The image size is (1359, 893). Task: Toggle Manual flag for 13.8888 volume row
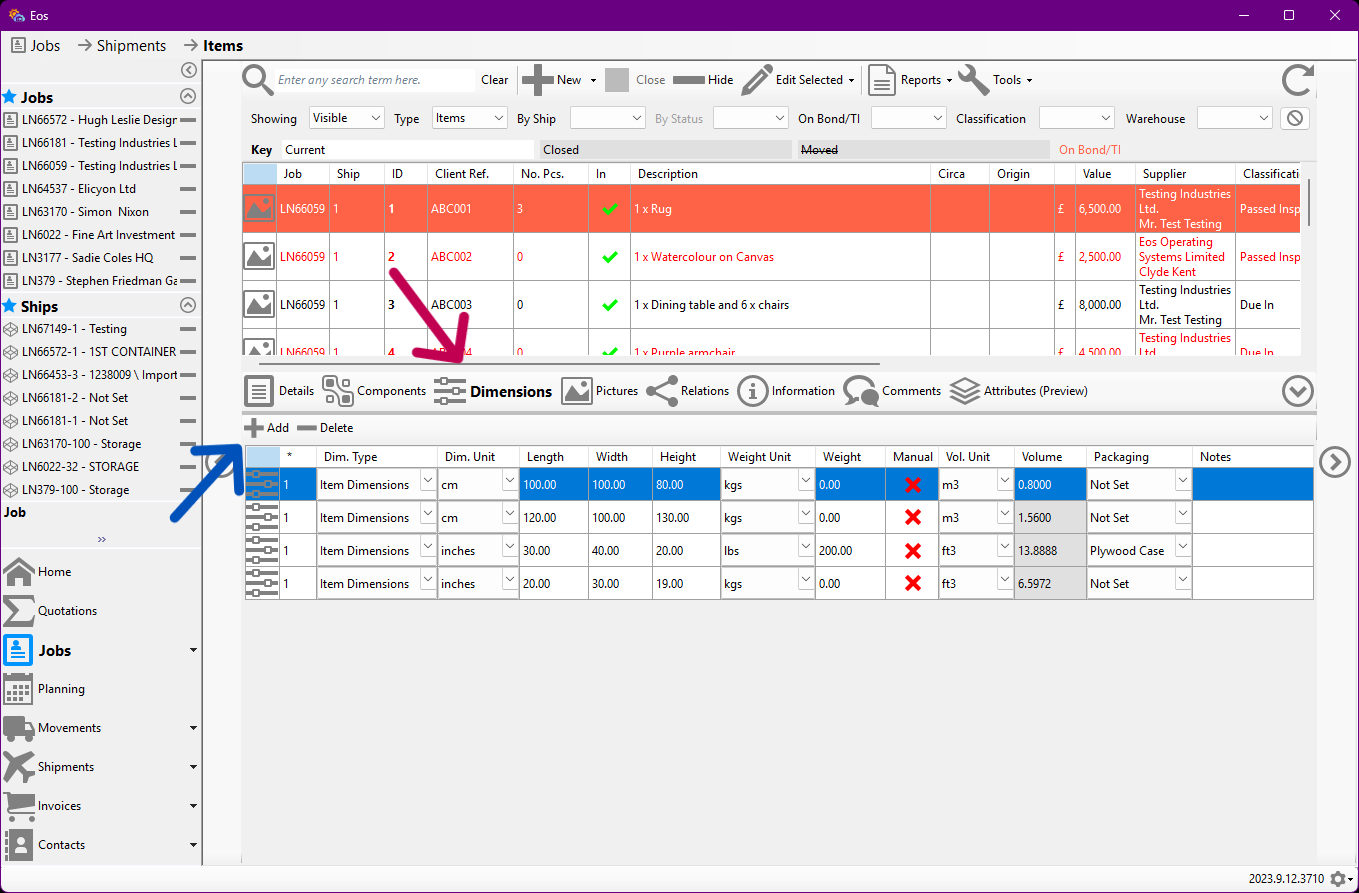(912, 550)
